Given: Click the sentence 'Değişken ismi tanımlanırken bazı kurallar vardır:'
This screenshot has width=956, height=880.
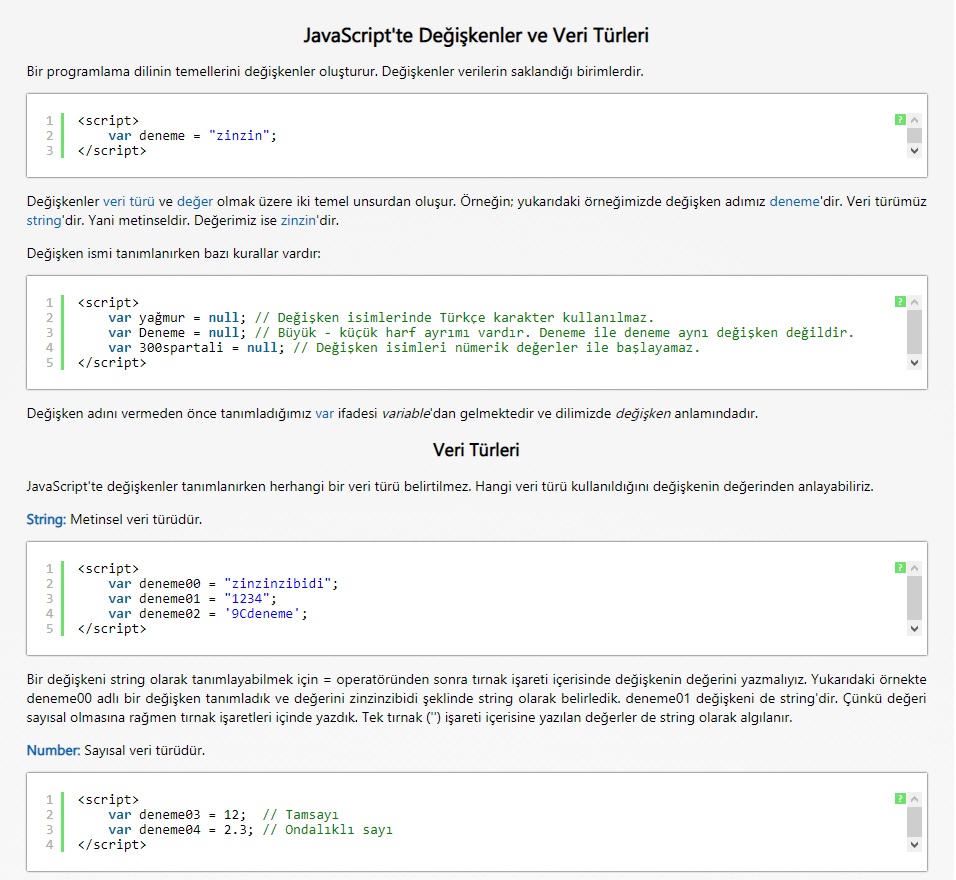Looking at the screenshot, I should 174,253.
